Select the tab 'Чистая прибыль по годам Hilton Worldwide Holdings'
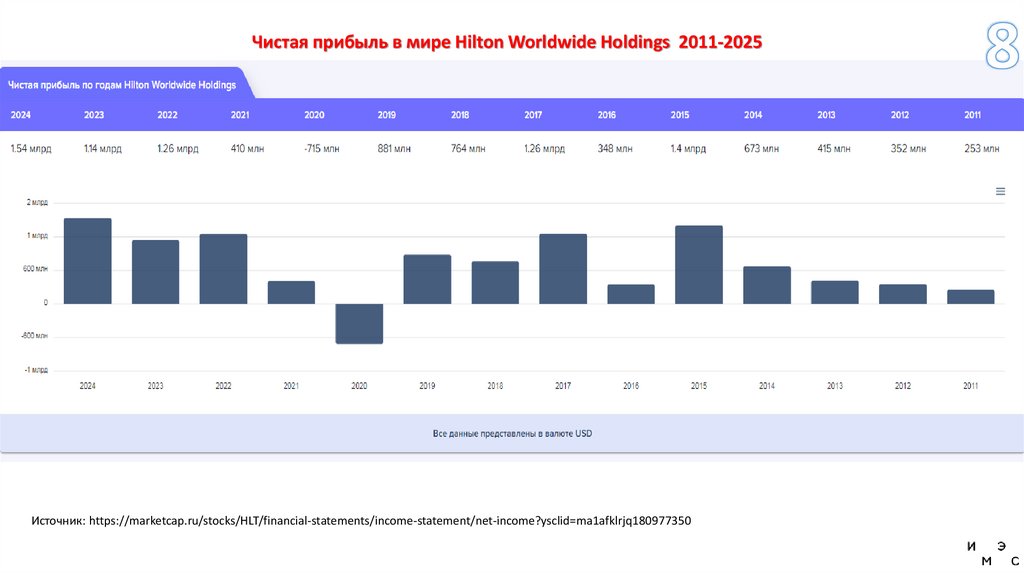Screen dimensions: 1024x574 [x=122, y=85]
